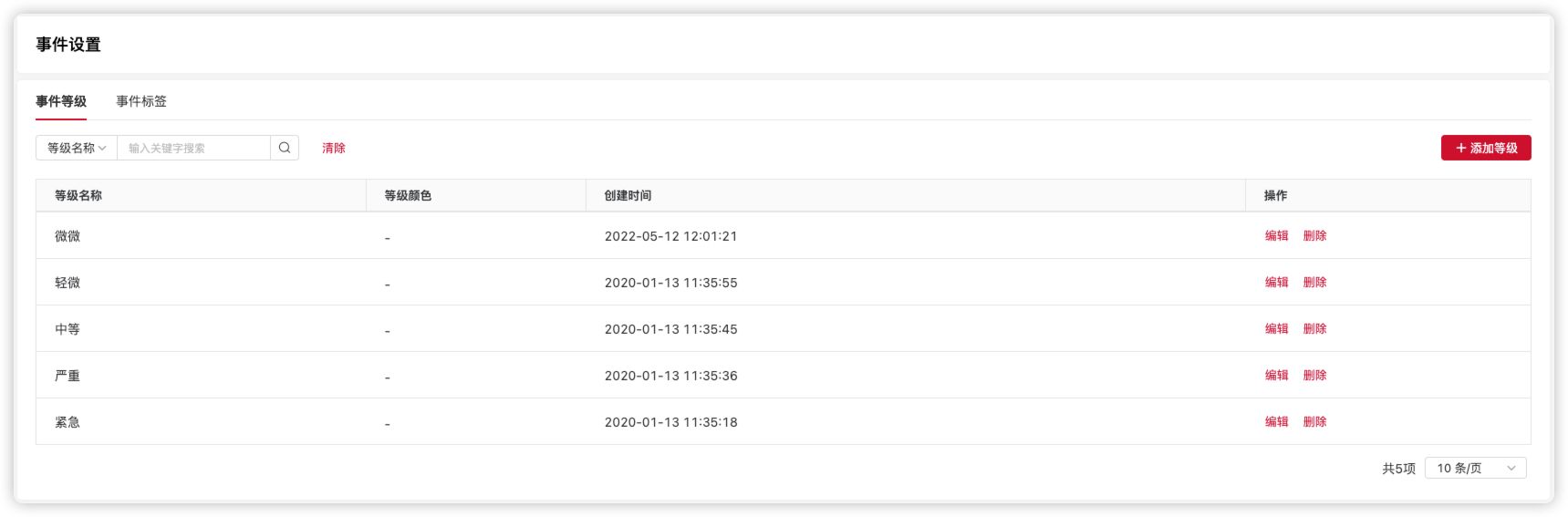Click the 清除 link
Image resolution: width=1568 pixels, height=517 pixels.
(334, 148)
